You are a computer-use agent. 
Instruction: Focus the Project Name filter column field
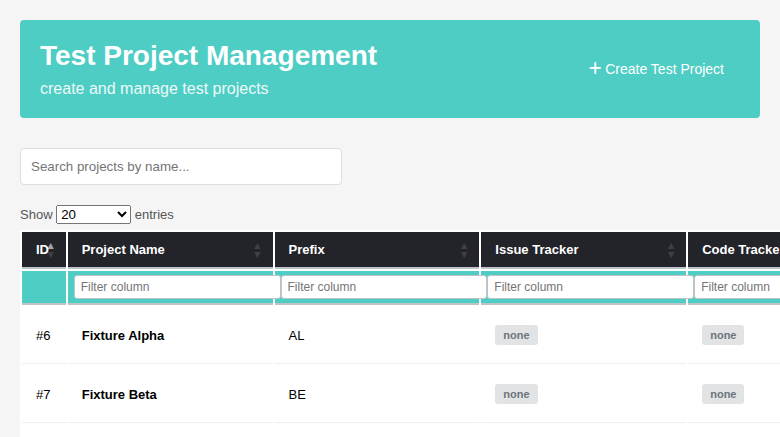(177, 287)
